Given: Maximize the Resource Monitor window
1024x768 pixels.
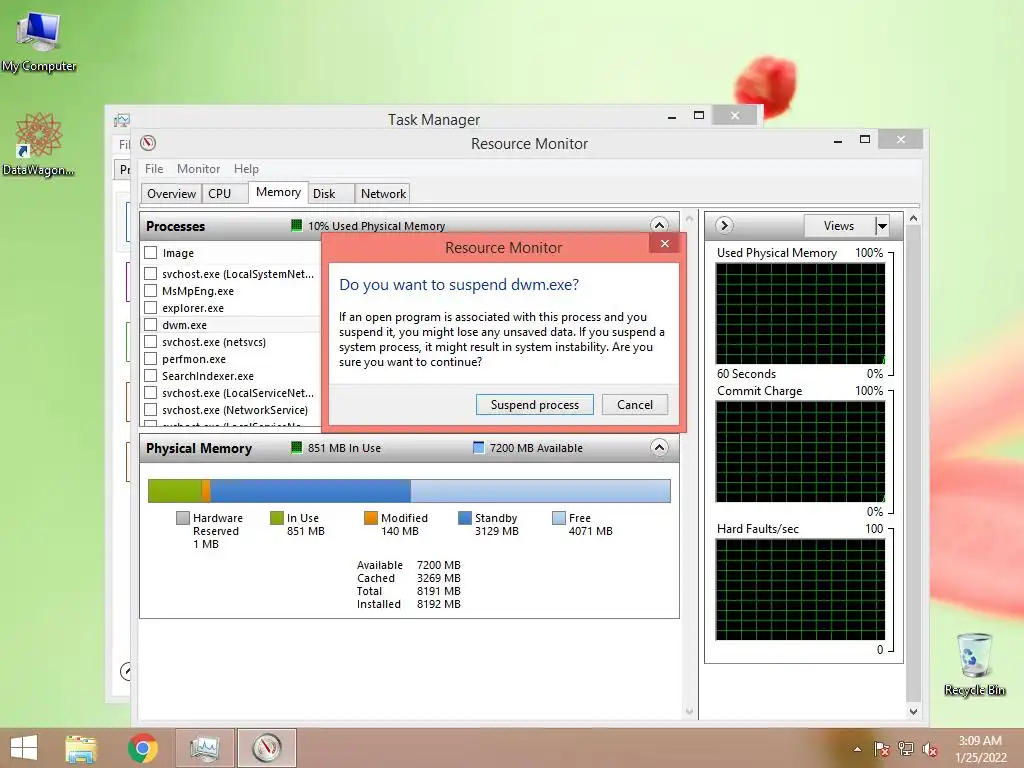Looking at the screenshot, I should pos(865,139).
